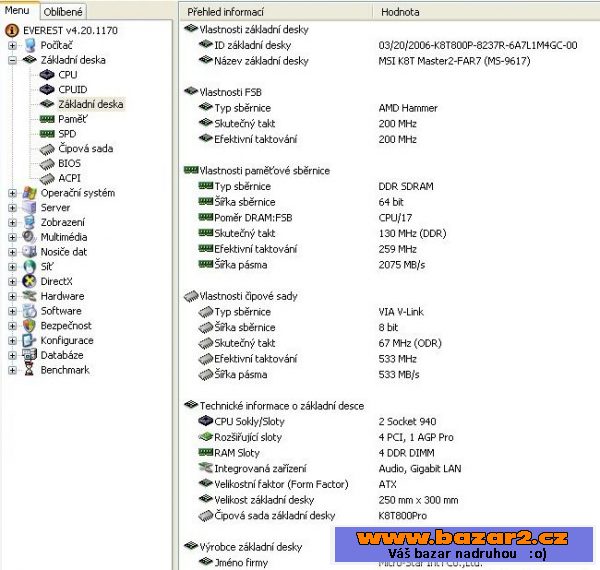Click the CPU chip icon in tree

pos(47,75)
